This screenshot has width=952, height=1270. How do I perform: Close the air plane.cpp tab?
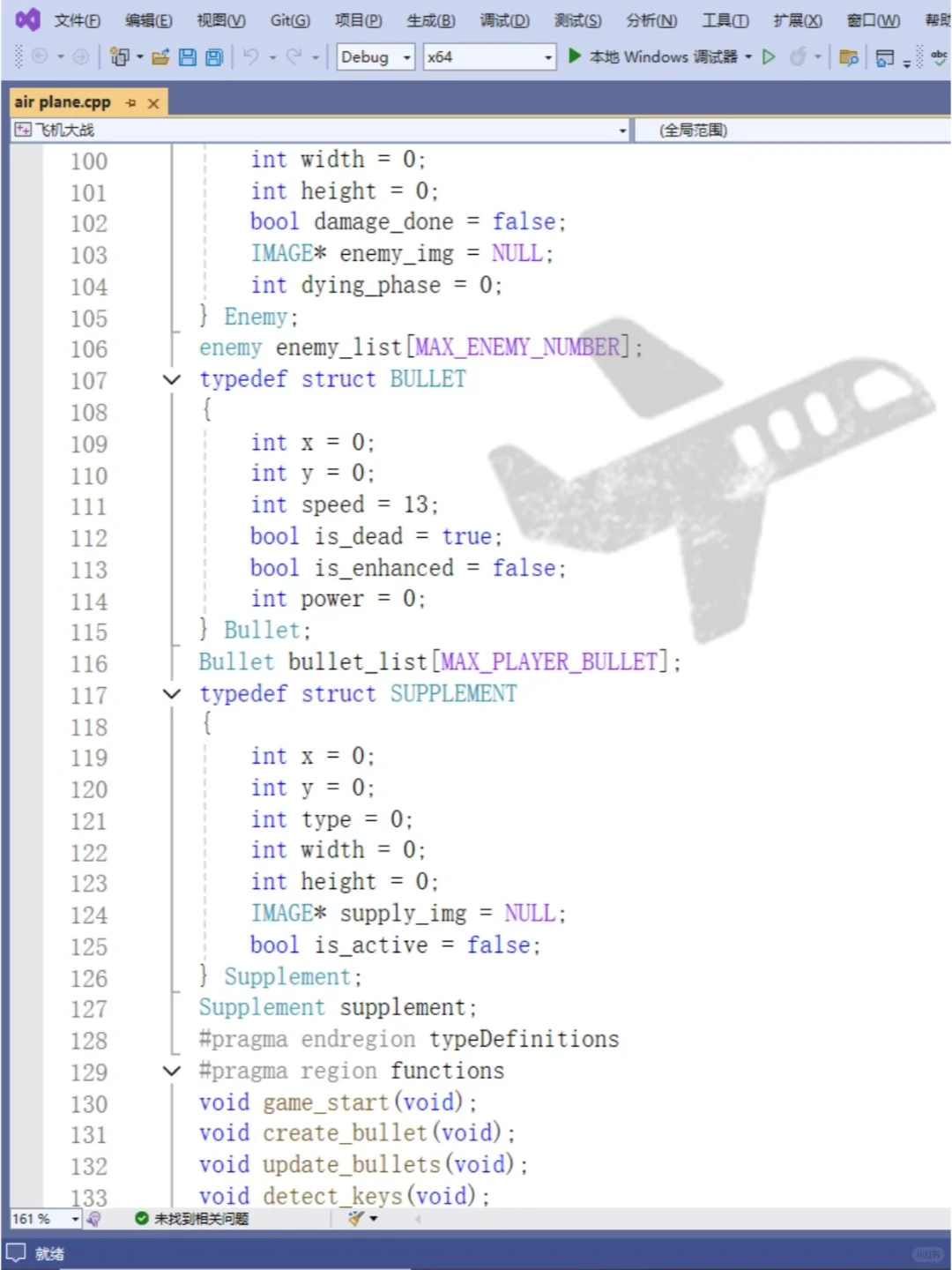pos(153,103)
